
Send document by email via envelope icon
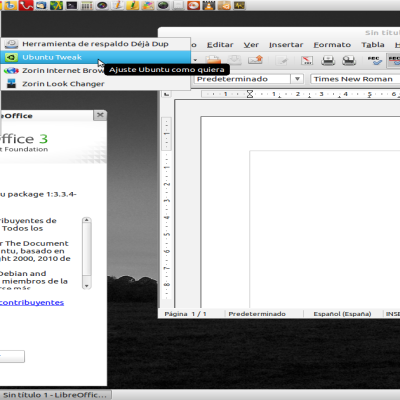[x=255, y=60]
